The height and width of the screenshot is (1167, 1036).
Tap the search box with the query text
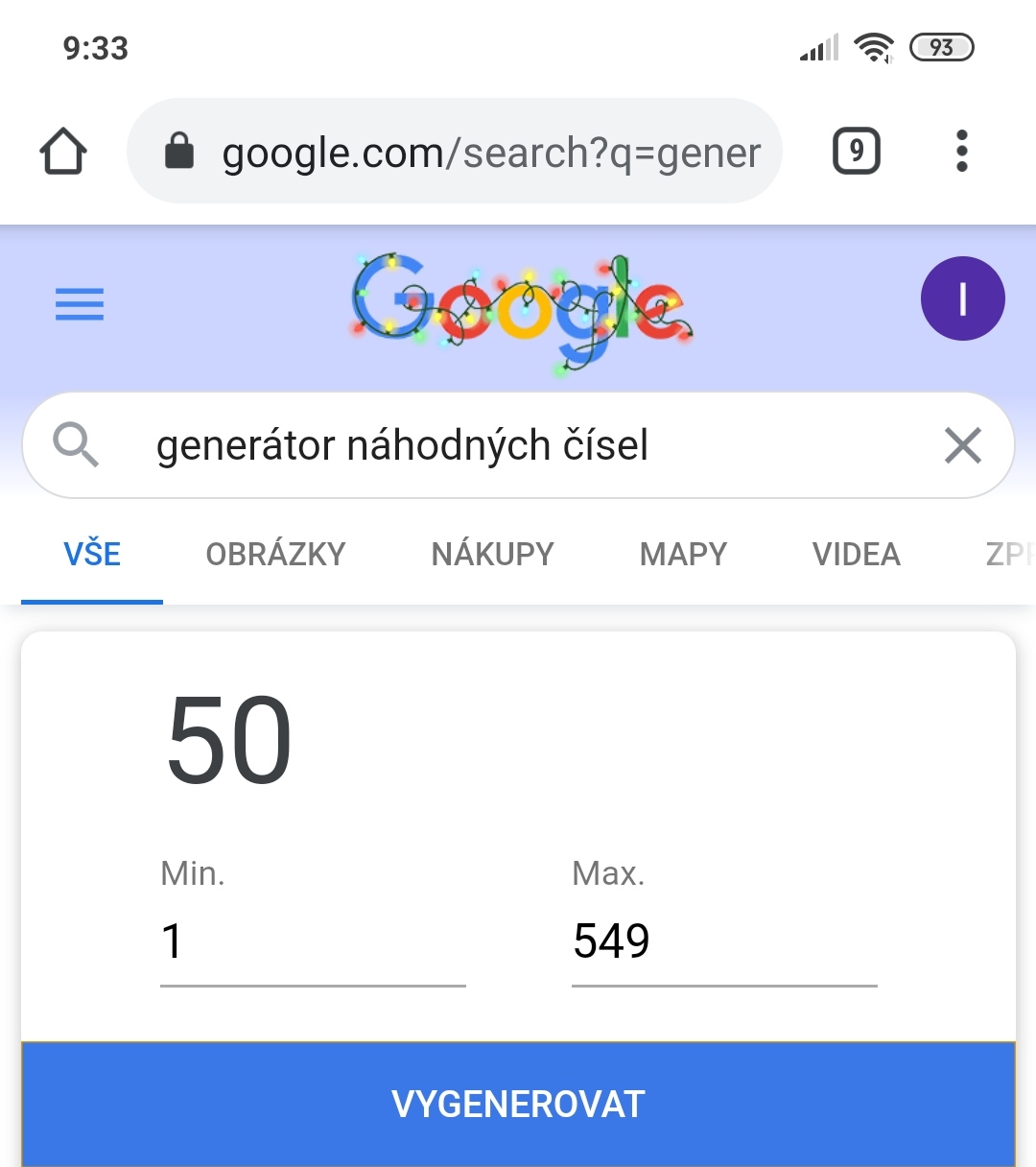518,445
